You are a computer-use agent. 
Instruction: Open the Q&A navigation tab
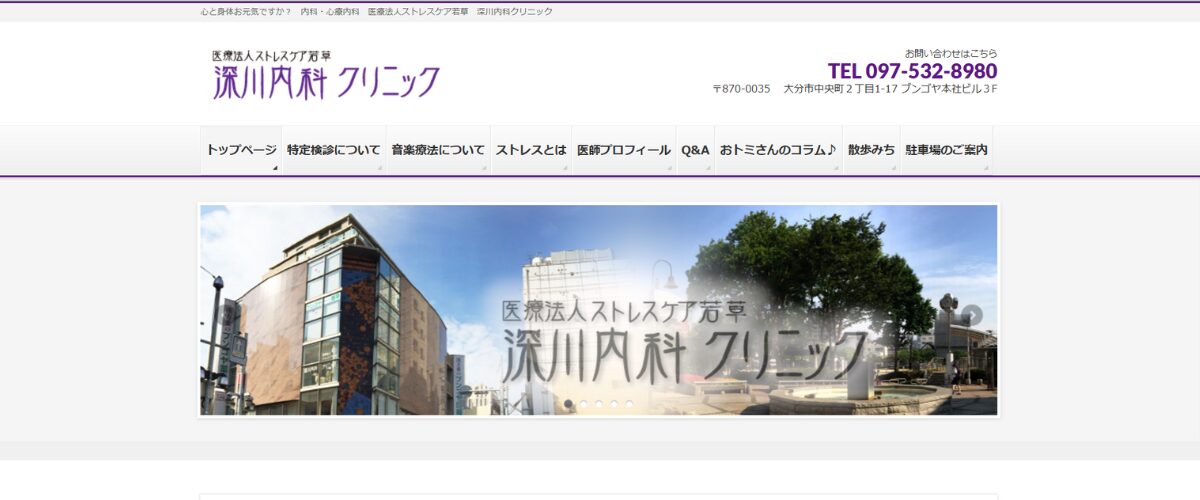pos(695,150)
